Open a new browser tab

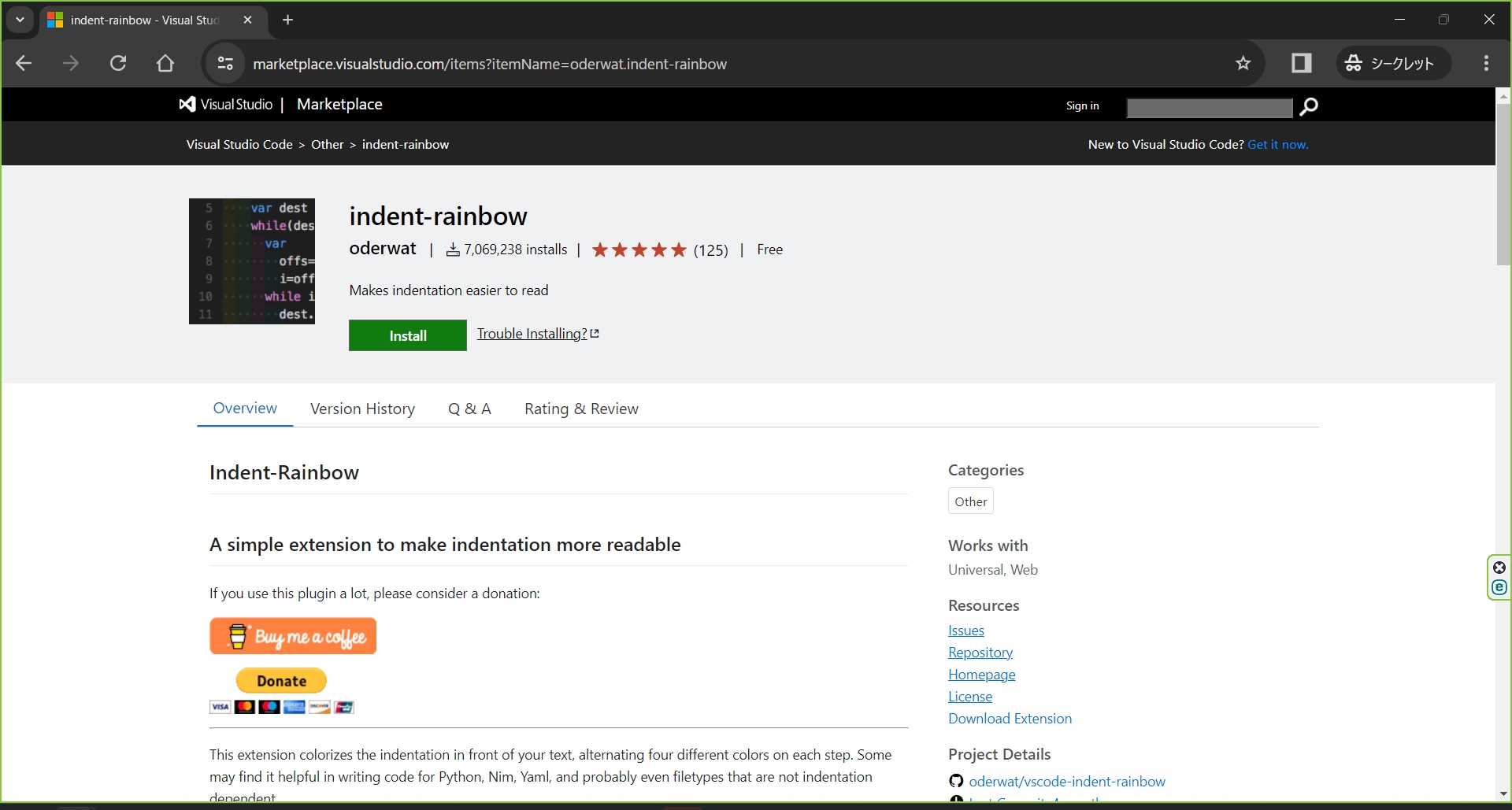(288, 20)
